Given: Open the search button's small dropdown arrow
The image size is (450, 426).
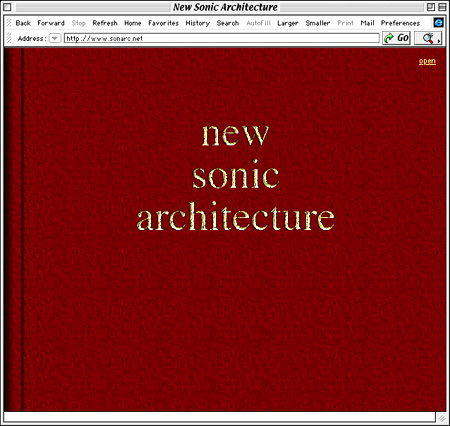Looking at the screenshot, I should click(x=439, y=41).
